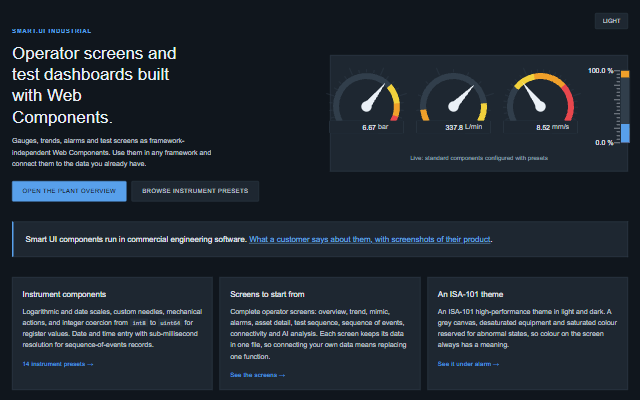Click the main Operator screens headline

(94, 85)
